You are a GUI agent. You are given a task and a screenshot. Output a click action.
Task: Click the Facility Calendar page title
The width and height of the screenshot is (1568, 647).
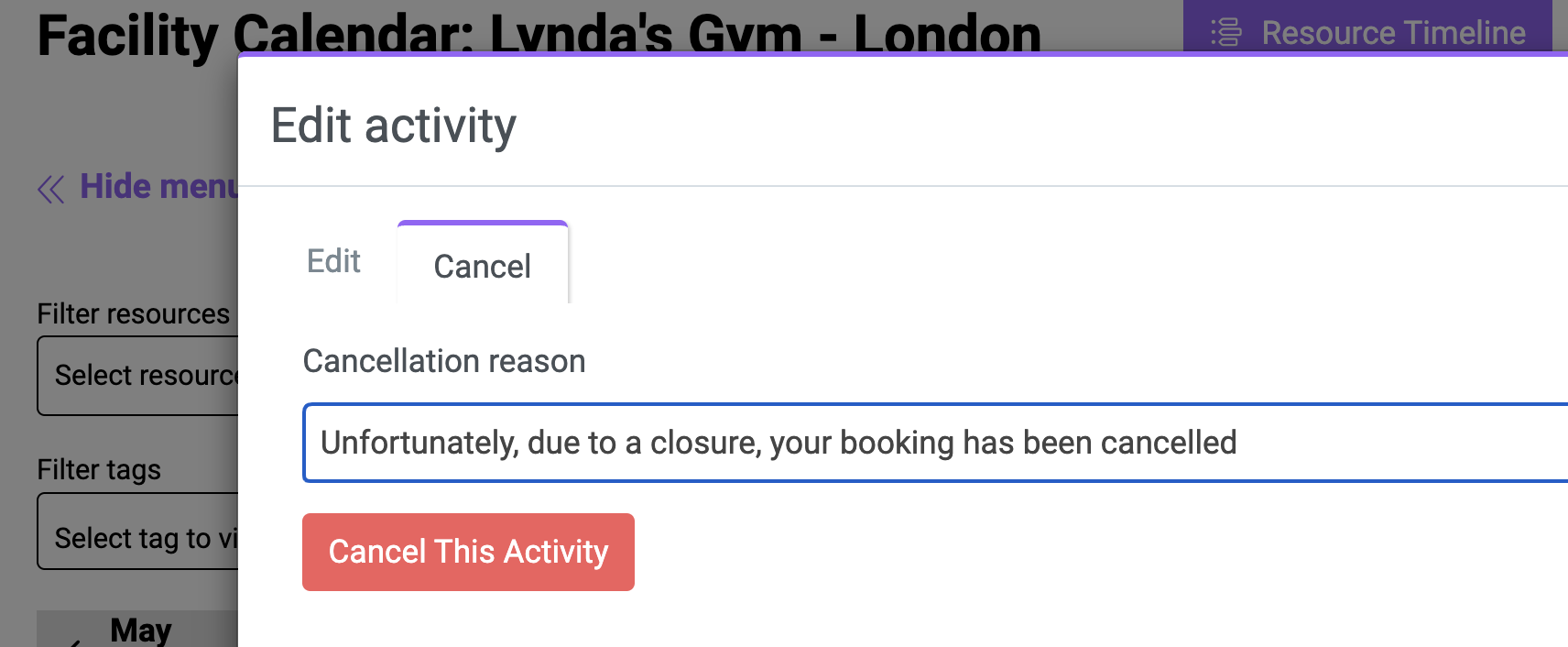(539, 34)
